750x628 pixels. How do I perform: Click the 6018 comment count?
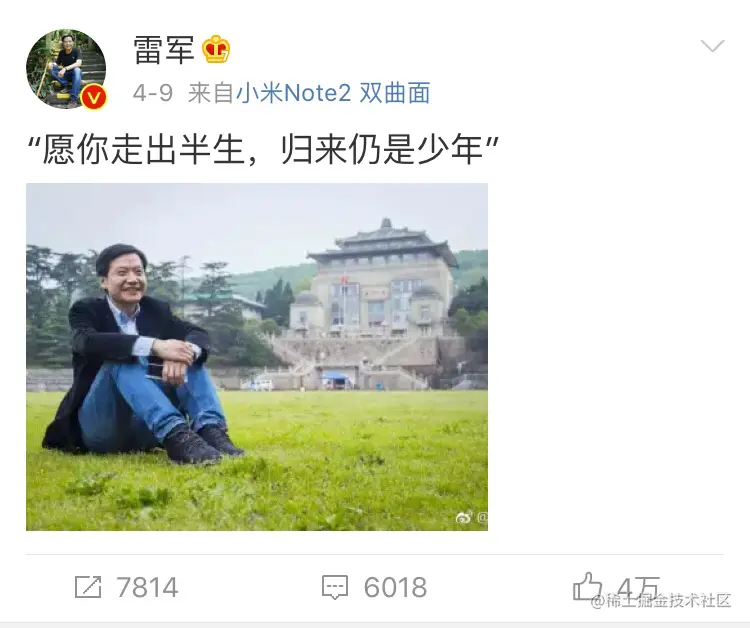395,587
